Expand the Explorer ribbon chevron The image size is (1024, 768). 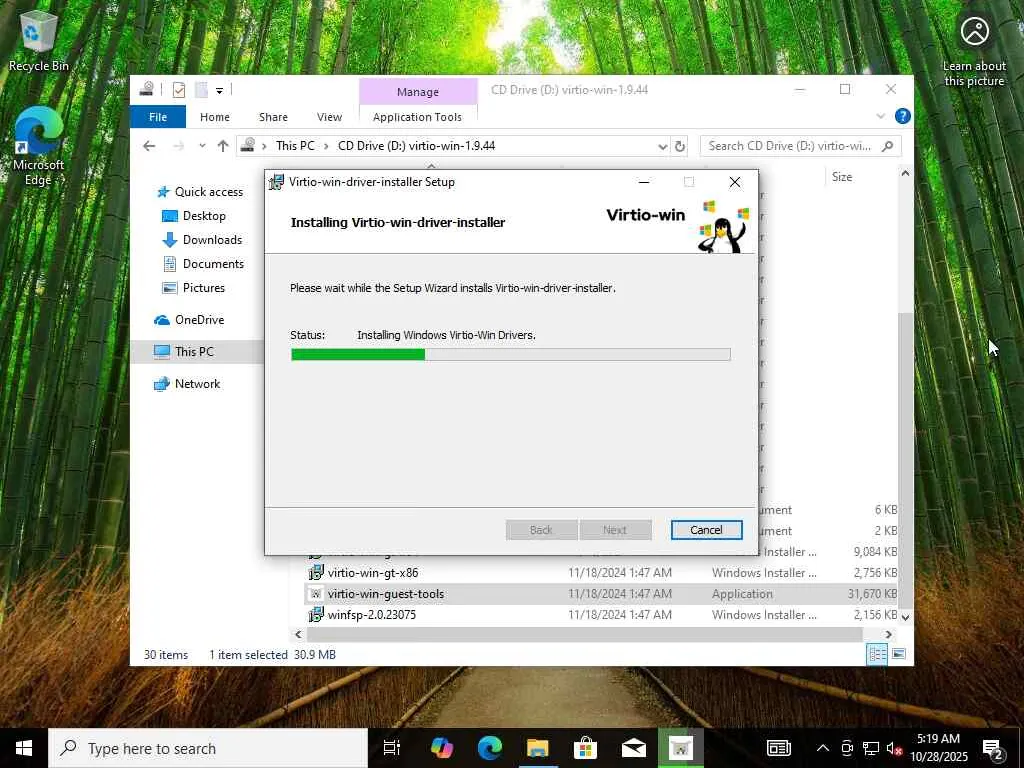click(880, 116)
